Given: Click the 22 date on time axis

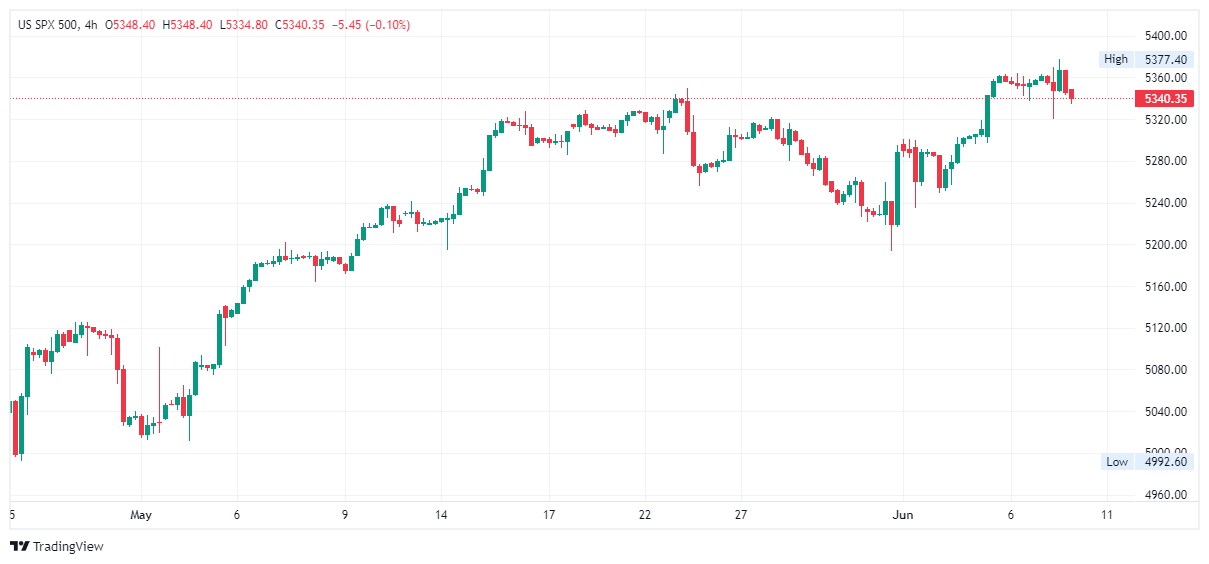Looking at the screenshot, I should pos(645,515).
